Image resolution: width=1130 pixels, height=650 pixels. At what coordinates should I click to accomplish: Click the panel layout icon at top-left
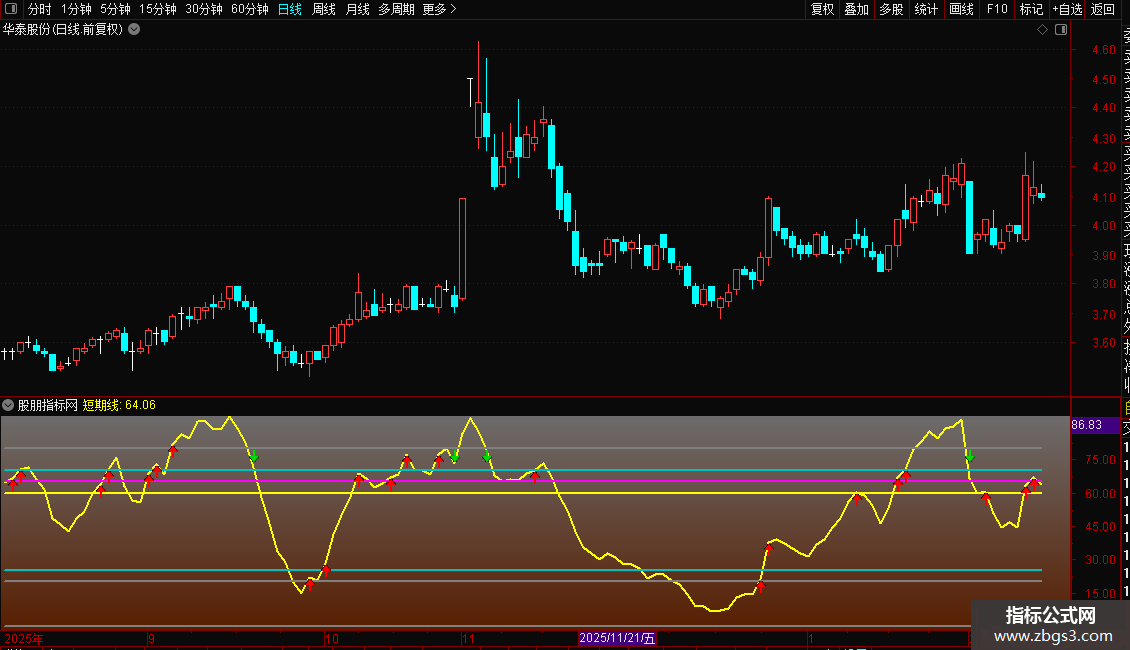pos(11,9)
